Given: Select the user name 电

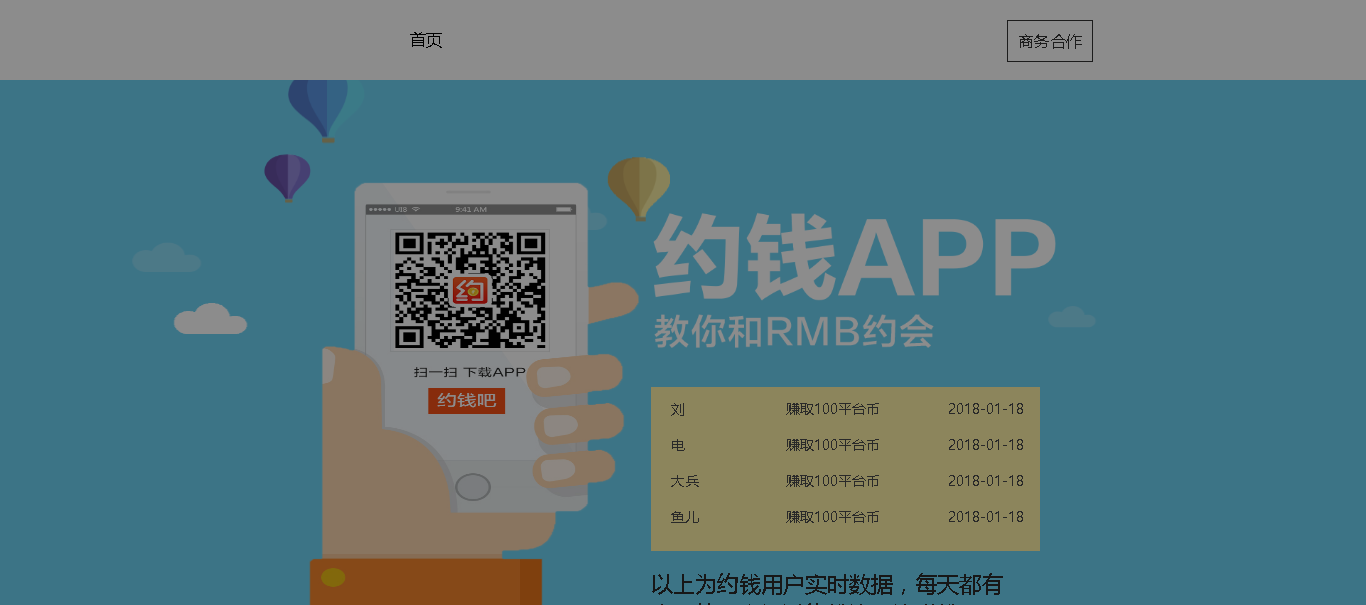Looking at the screenshot, I should (x=678, y=445).
